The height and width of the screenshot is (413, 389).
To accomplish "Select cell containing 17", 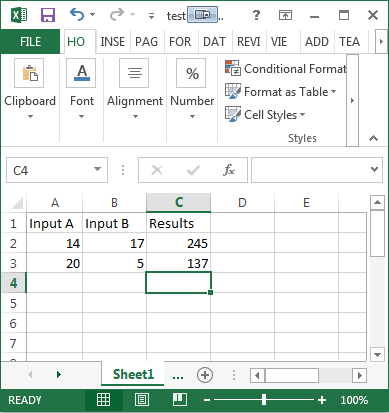I will (114, 243).
